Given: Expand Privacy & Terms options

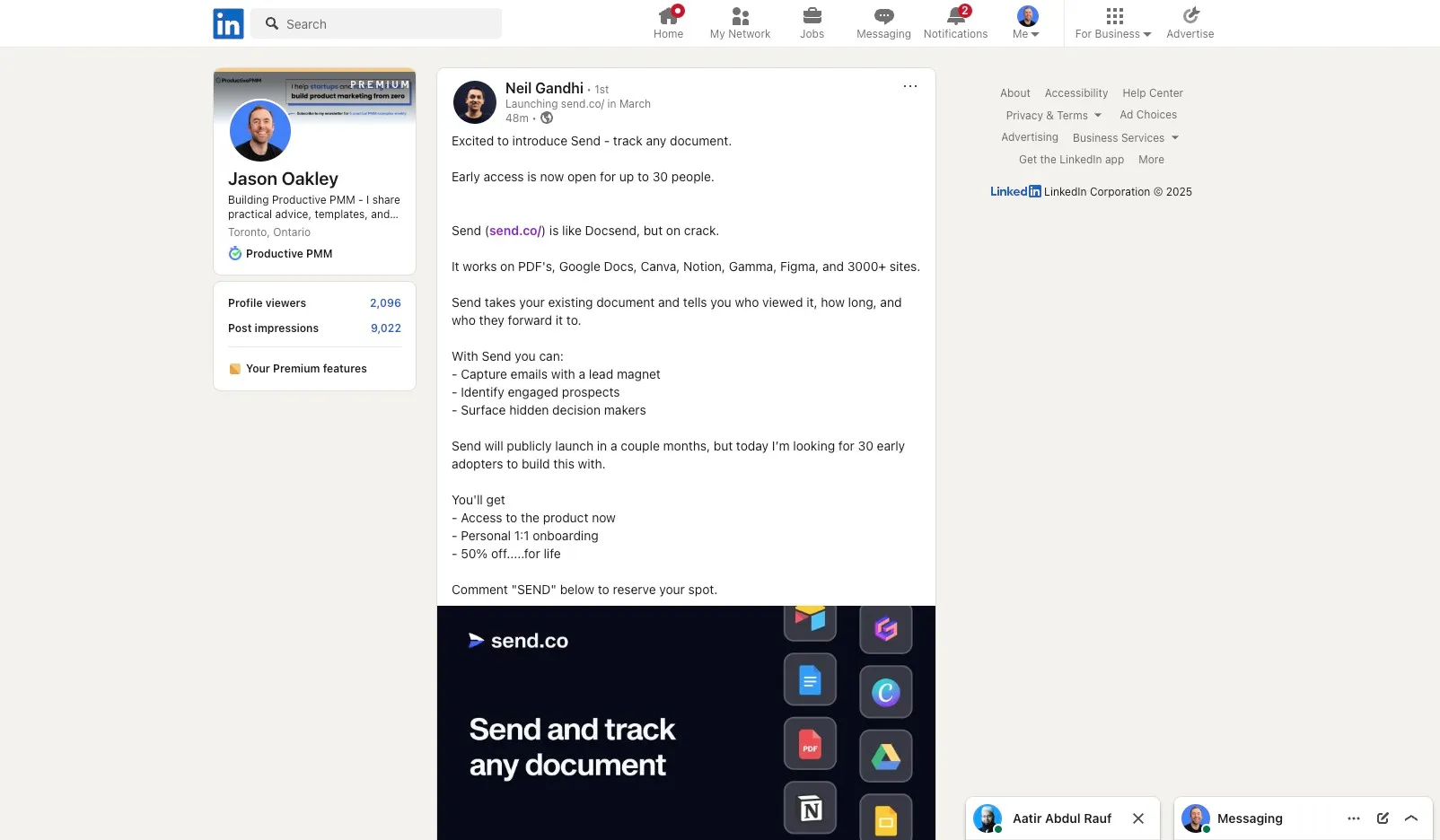Looking at the screenshot, I should 1052,115.
